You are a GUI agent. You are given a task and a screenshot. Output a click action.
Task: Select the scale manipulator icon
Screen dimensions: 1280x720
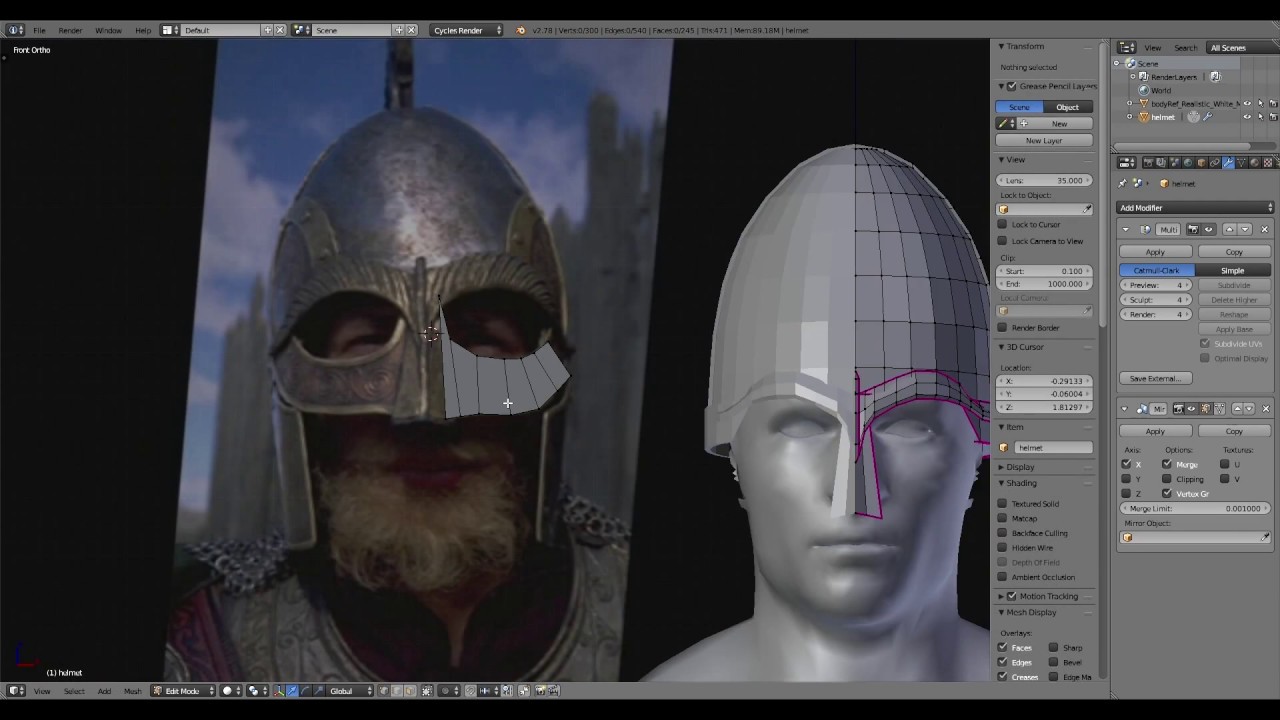coord(318,690)
